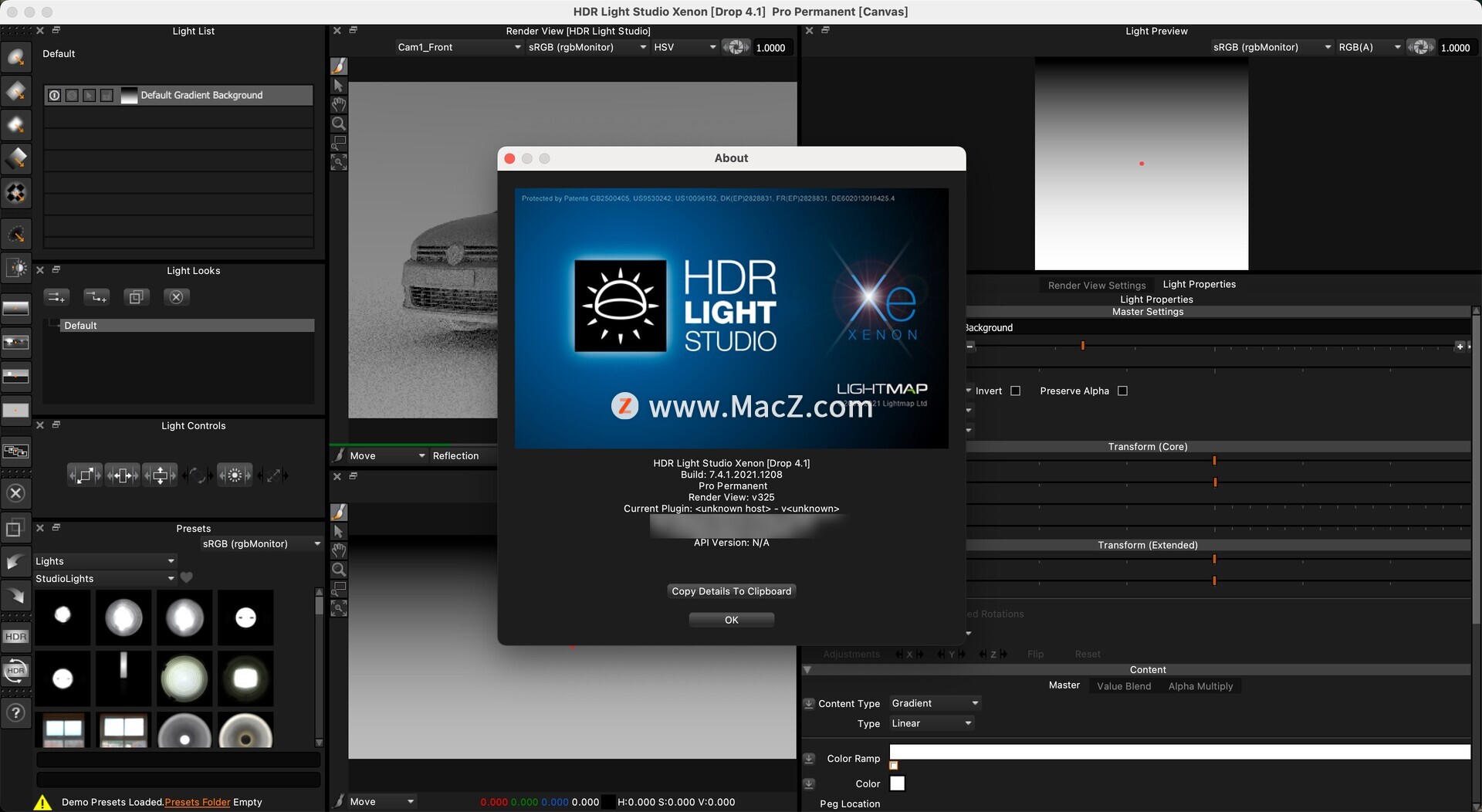Click the minus button on Master Settings slider
This screenshot has height=812, width=1482.
point(970,347)
